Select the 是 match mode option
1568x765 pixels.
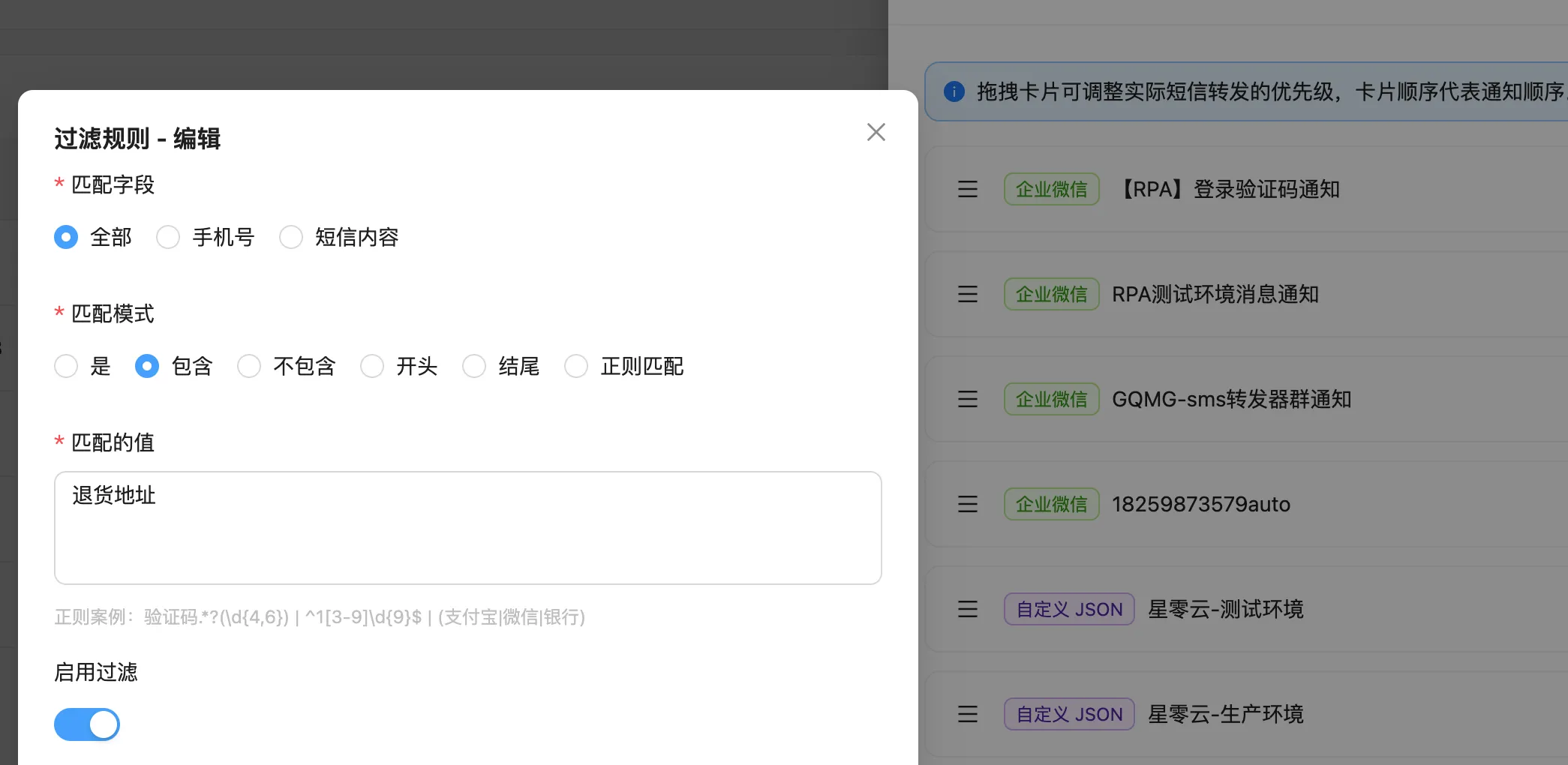[66, 366]
